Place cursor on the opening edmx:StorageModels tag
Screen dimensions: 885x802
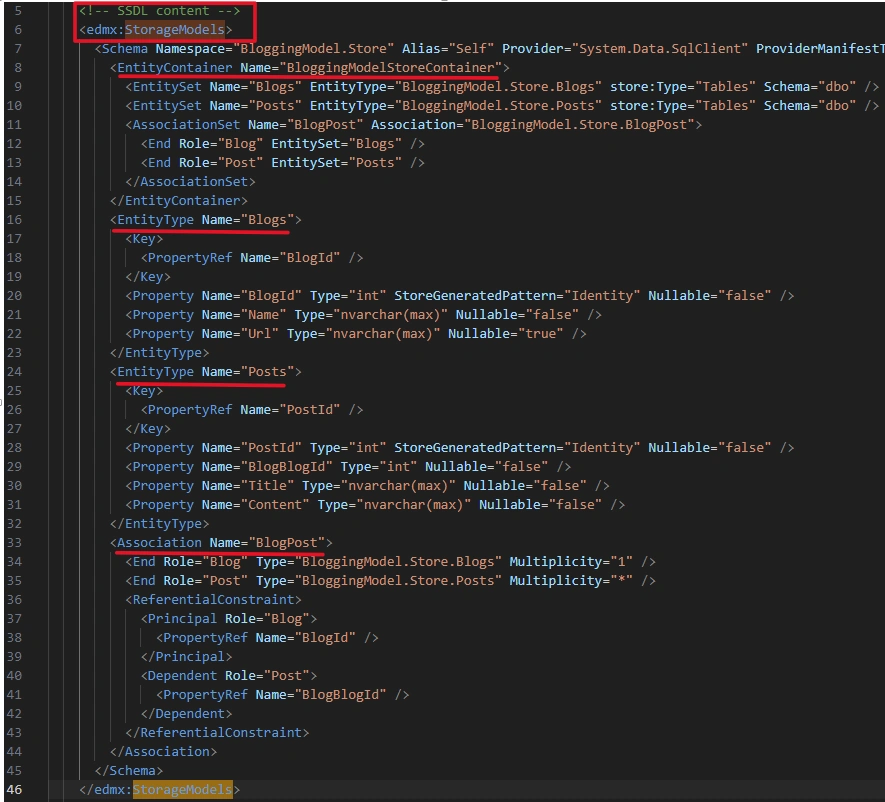(156, 29)
